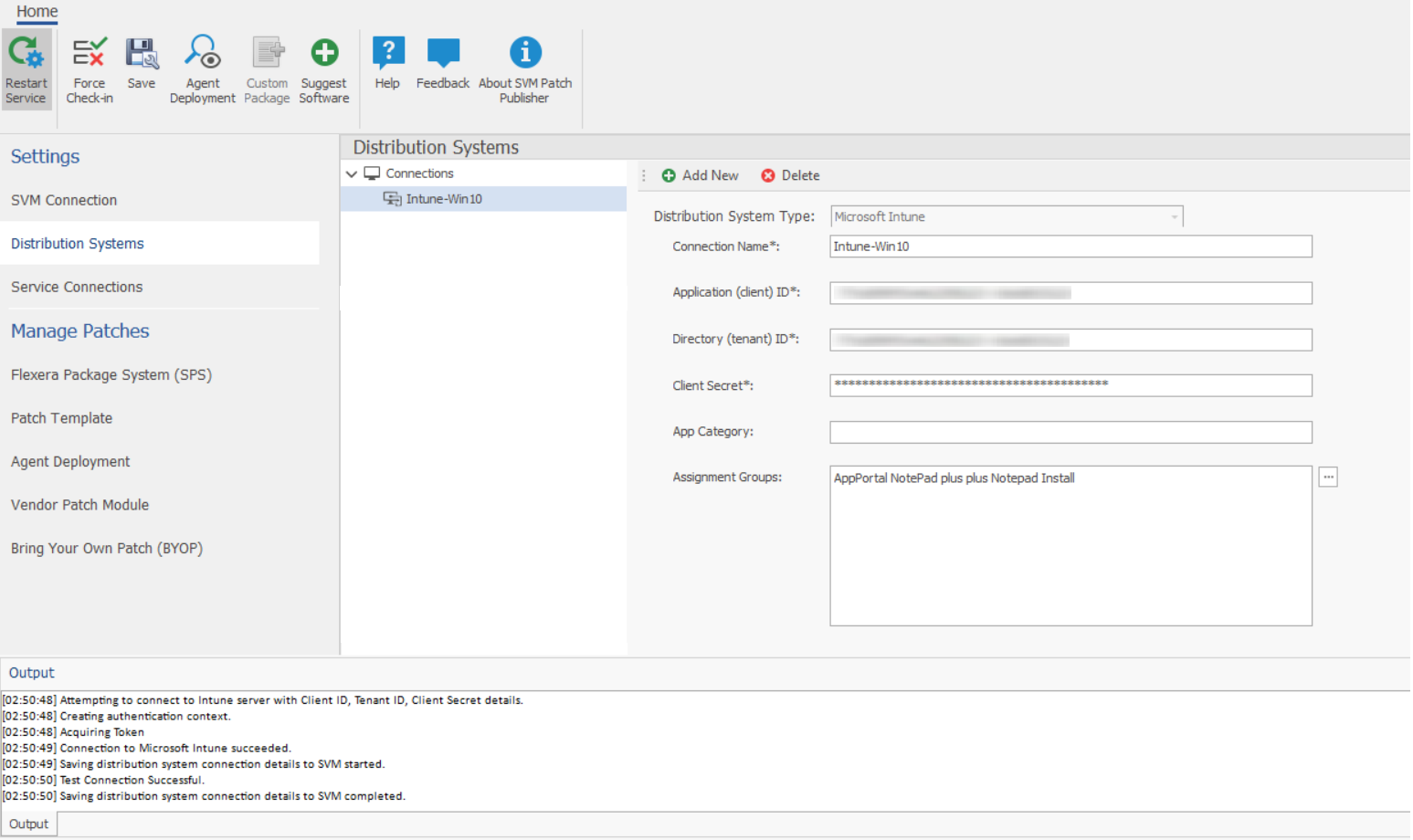Open Service Connections settings
The width and height of the screenshot is (1413, 840).
pos(77,287)
